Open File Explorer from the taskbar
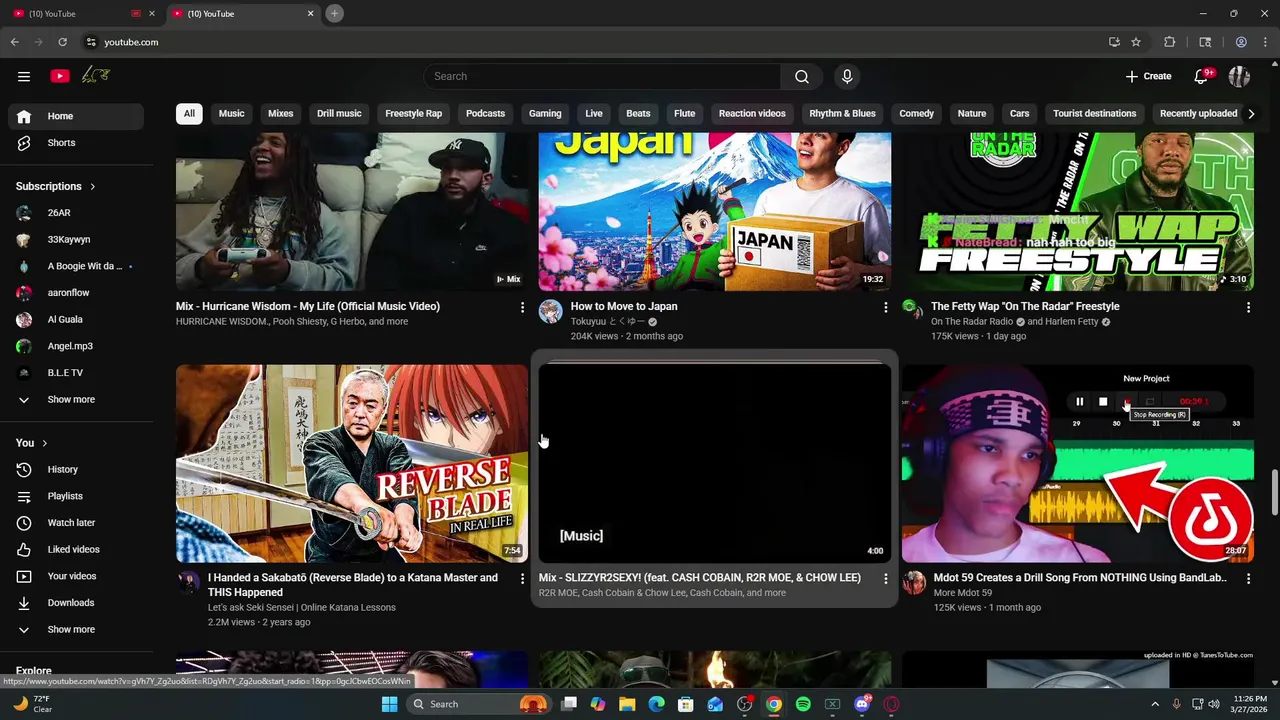 point(627,704)
